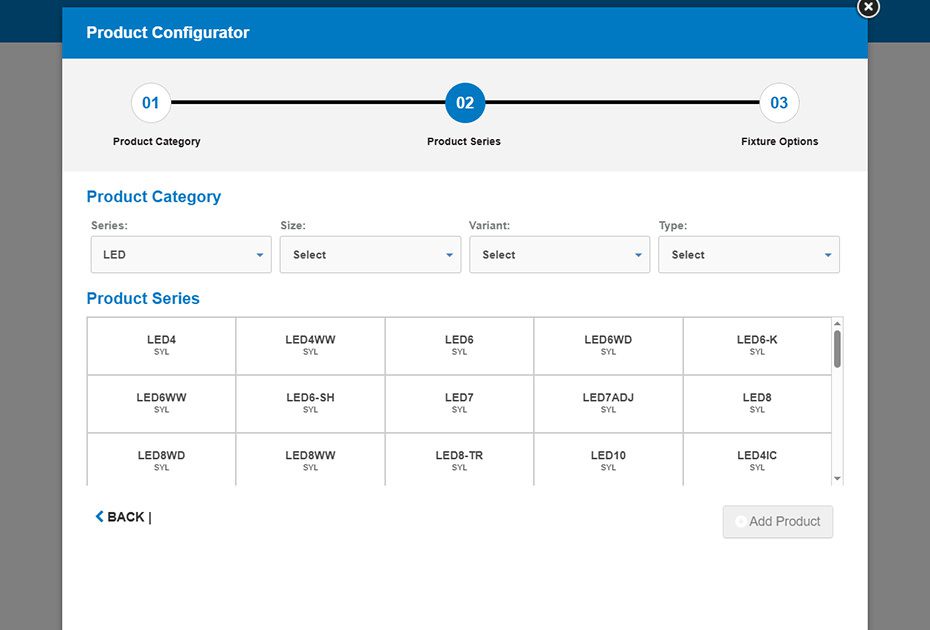Open the Series dropdown showing LED
Viewport: 930px width, 630px height.
pos(181,255)
